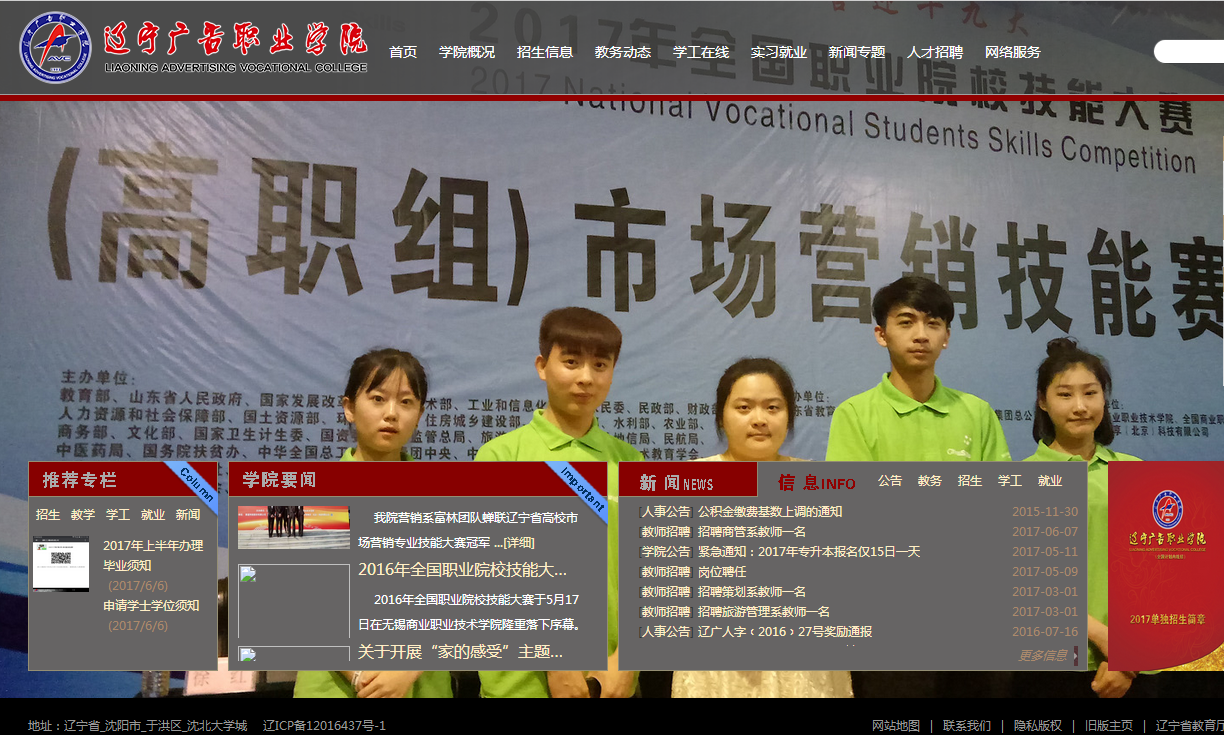
Task: Click the college name title banner
Action: pos(236,48)
